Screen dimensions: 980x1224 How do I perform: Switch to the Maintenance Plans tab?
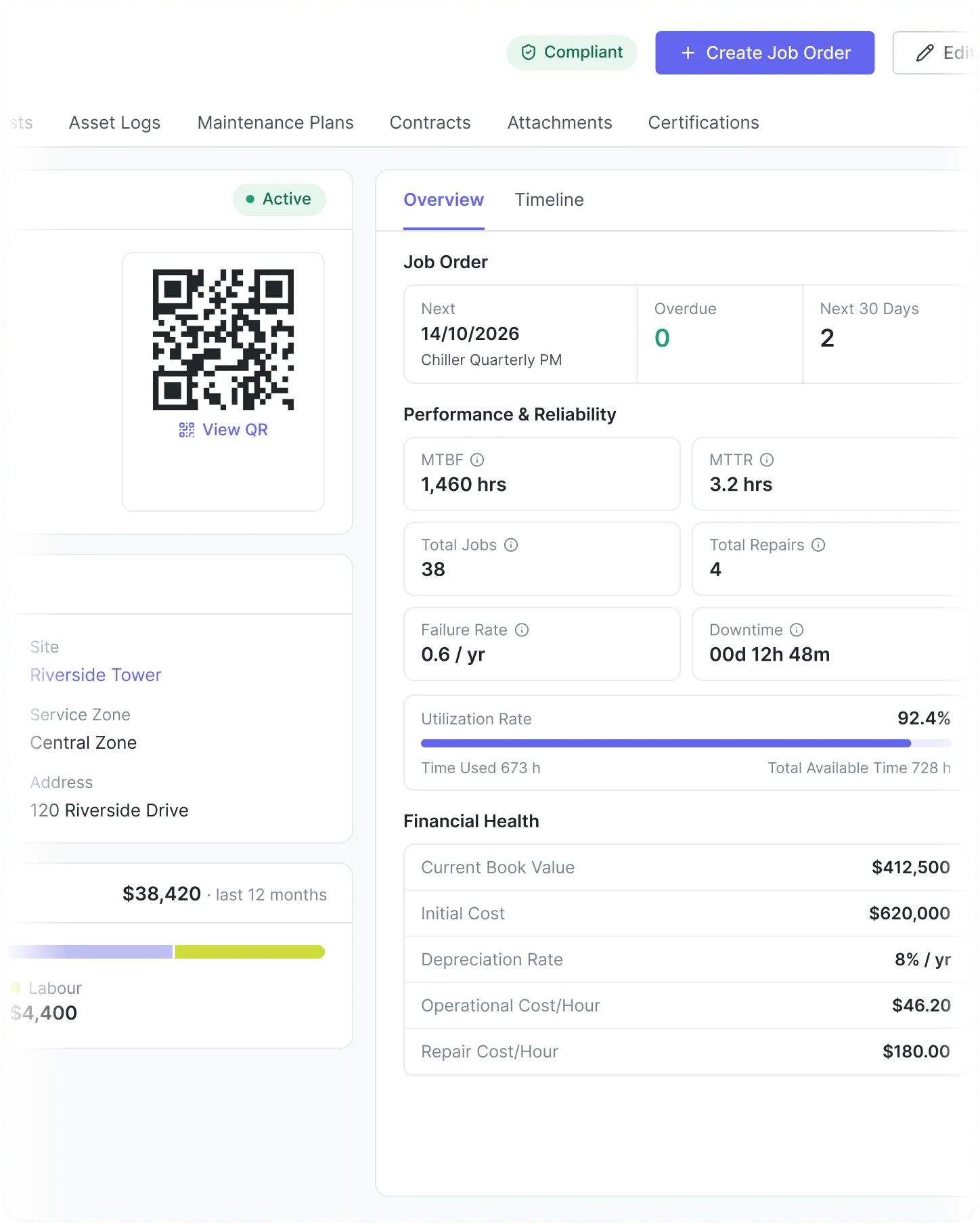click(275, 123)
